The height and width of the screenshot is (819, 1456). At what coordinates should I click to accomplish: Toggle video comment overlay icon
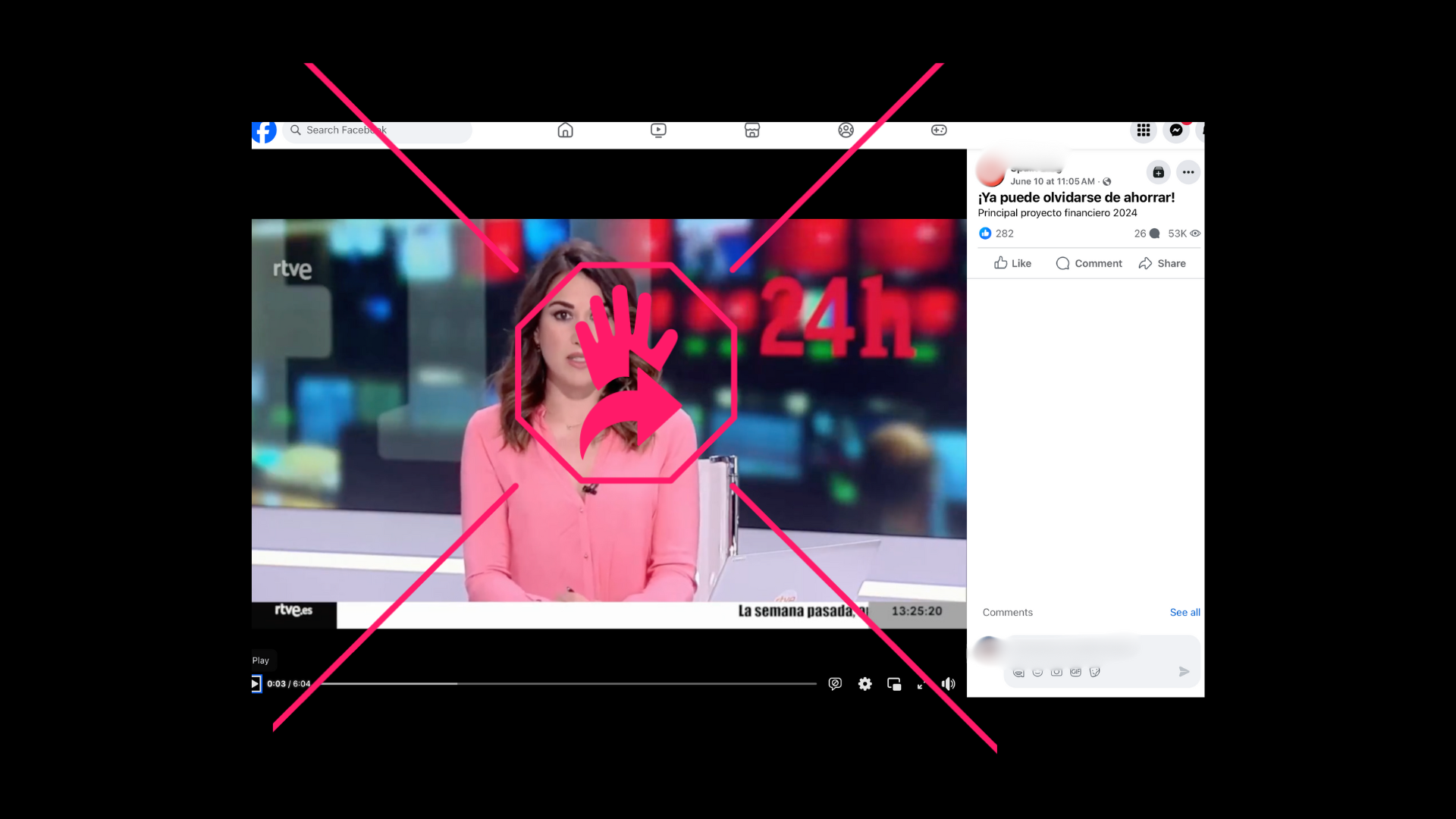[x=835, y=684]
